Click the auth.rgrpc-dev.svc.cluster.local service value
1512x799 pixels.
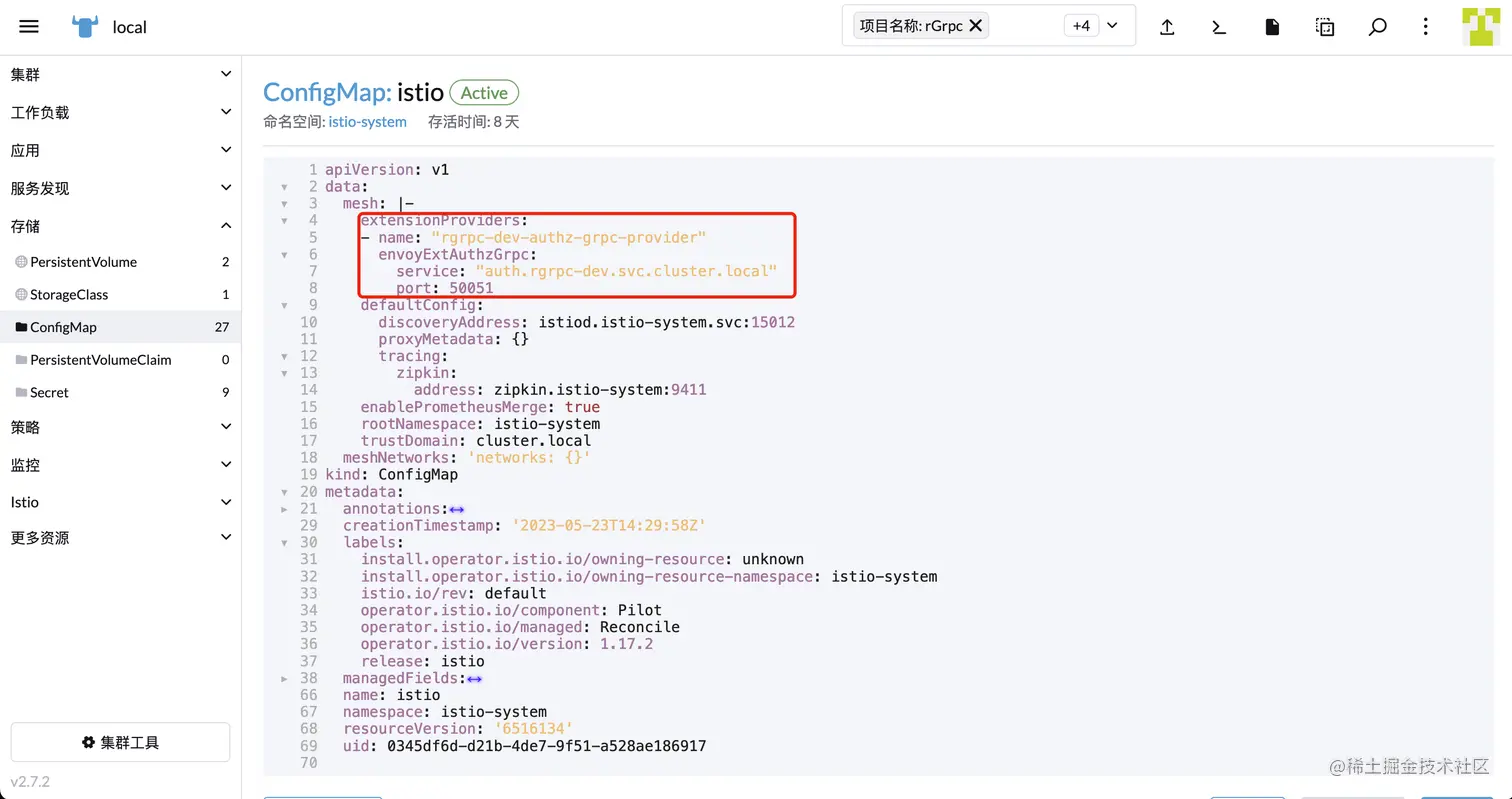(626, 272)
